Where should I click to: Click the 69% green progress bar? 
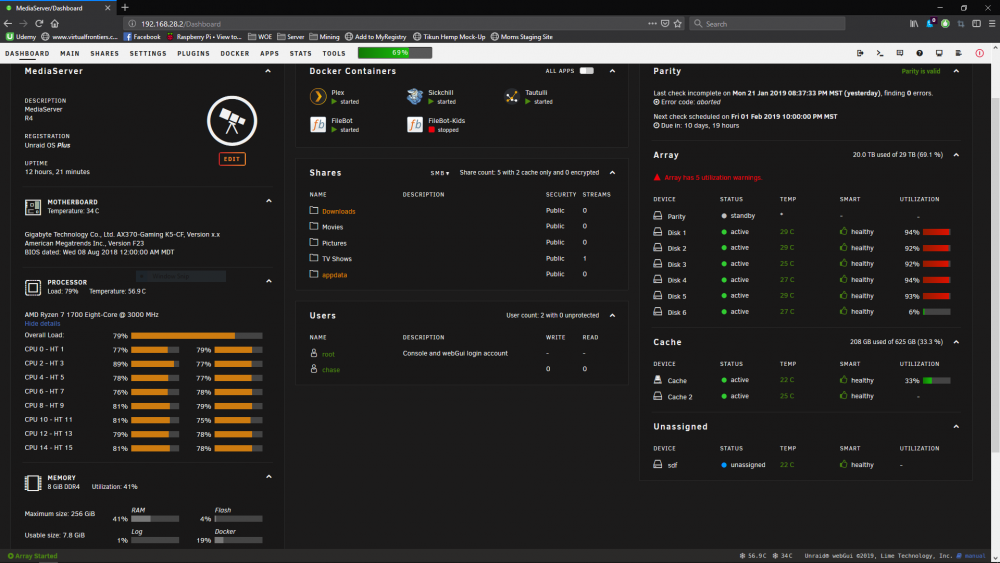click(395, 53)
